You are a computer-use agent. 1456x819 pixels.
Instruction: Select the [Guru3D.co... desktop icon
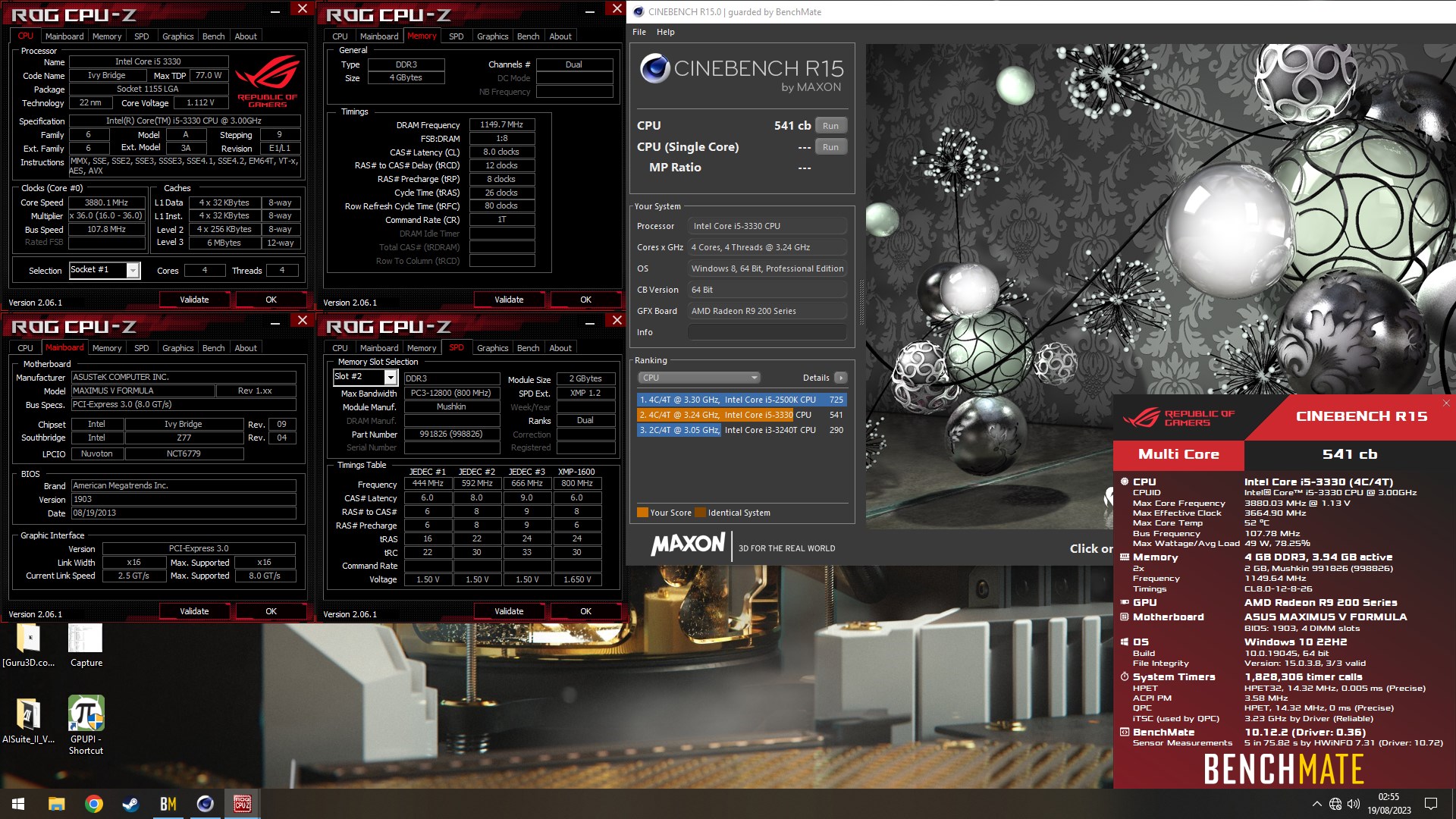click(29, 645)
